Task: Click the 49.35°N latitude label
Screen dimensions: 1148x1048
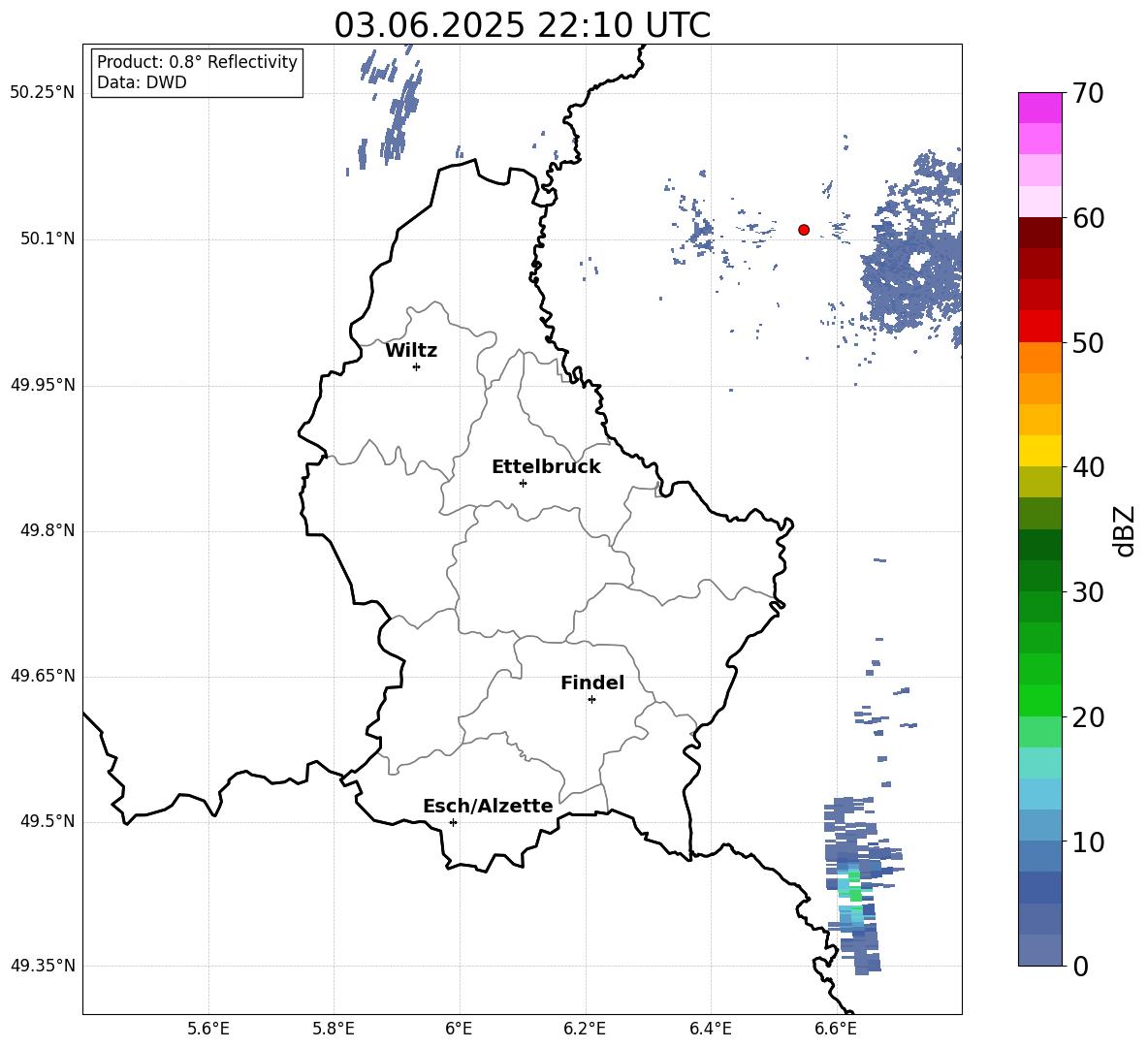Action: (x=43, y=966)
